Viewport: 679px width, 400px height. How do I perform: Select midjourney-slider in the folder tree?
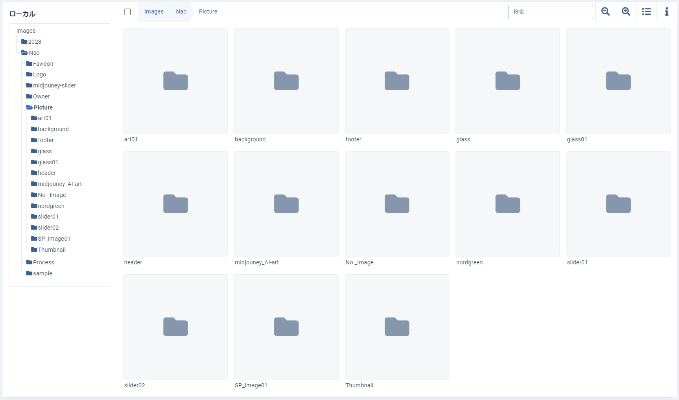click(x=54, y=85)
